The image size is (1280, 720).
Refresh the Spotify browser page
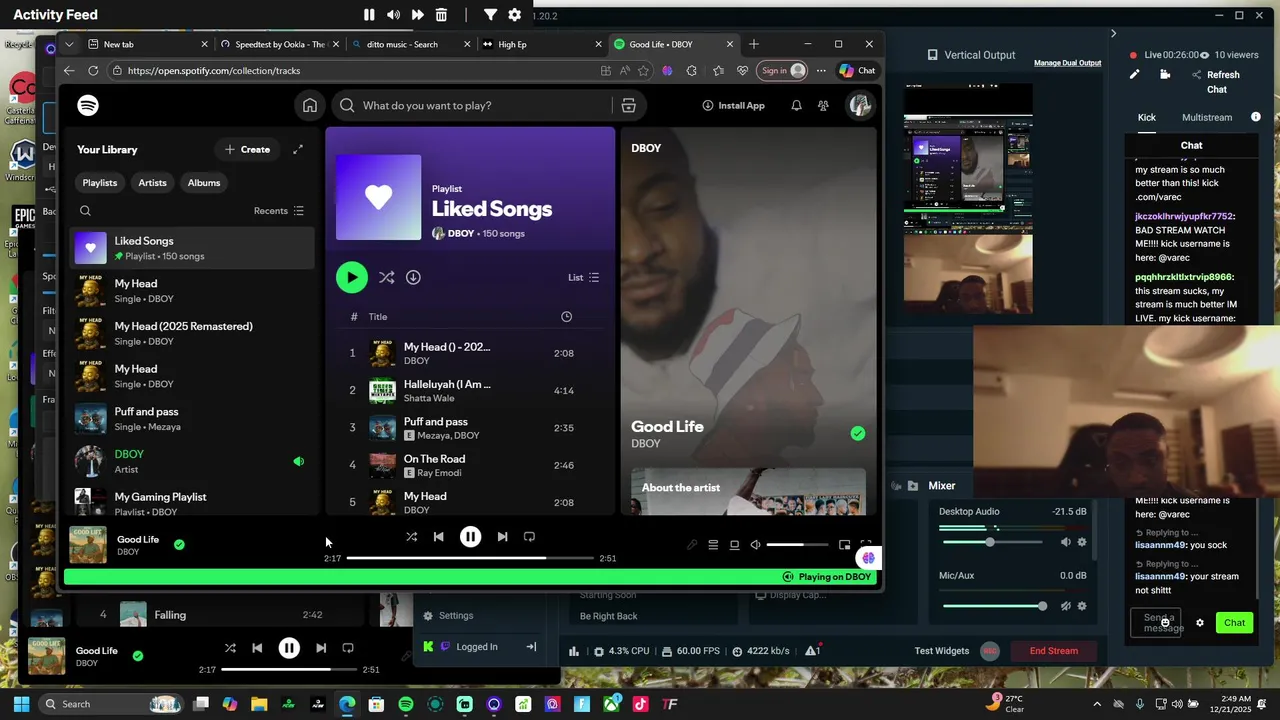tap(93, 70)
